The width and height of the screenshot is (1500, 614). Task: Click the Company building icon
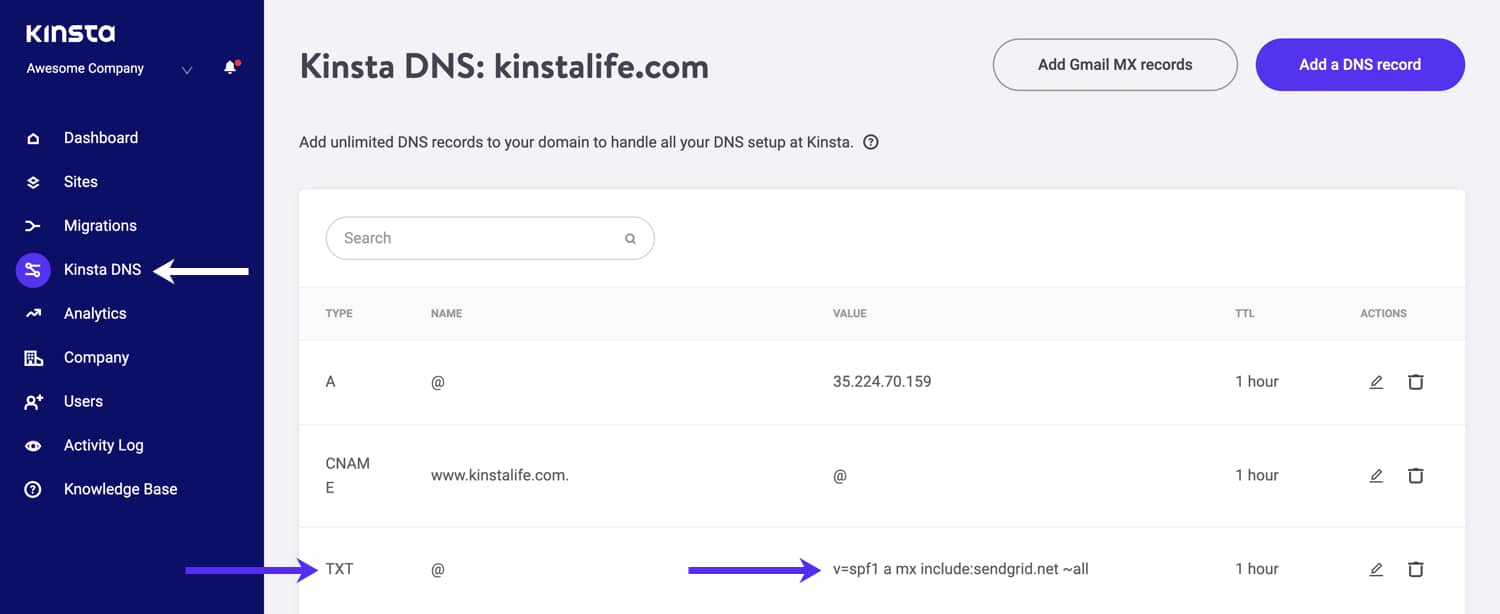click(33, 358)
